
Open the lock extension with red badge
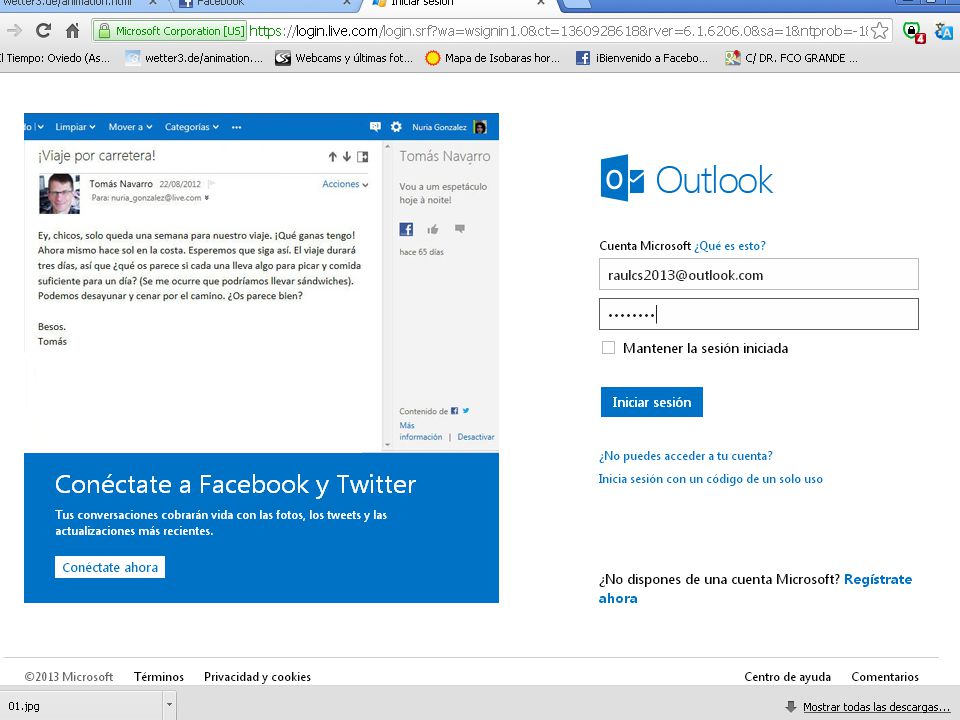pos(913,31)
